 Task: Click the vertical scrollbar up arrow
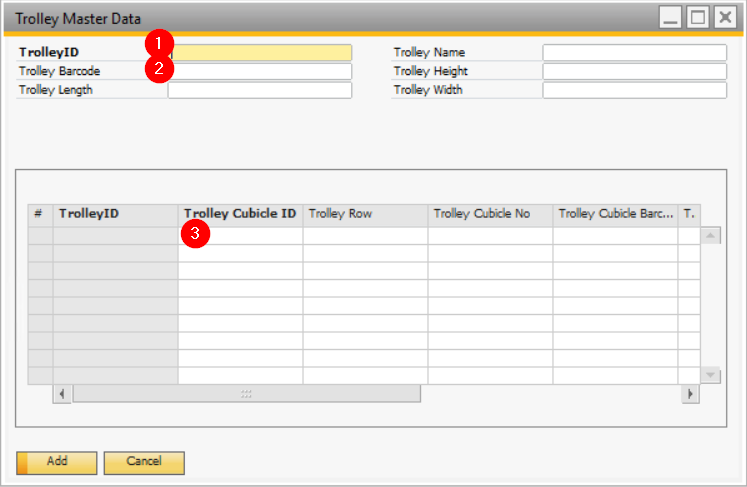point(710,236)
